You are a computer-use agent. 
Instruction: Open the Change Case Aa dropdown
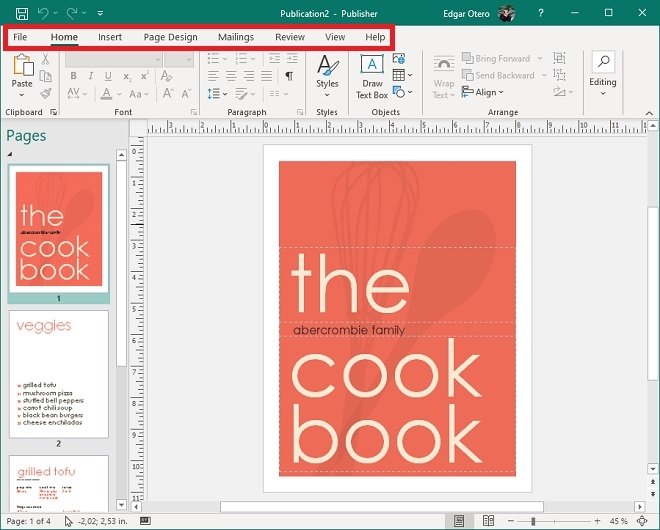click(138, 93)
